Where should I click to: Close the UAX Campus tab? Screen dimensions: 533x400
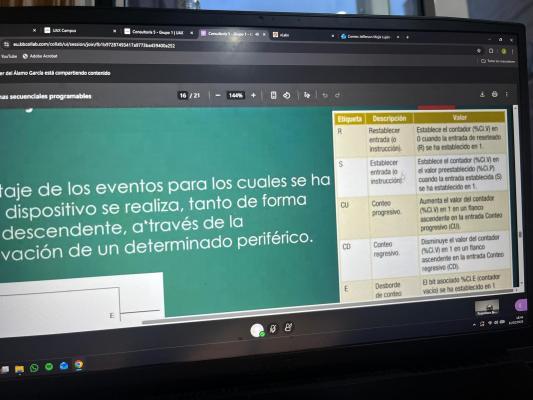coord(115,31)
